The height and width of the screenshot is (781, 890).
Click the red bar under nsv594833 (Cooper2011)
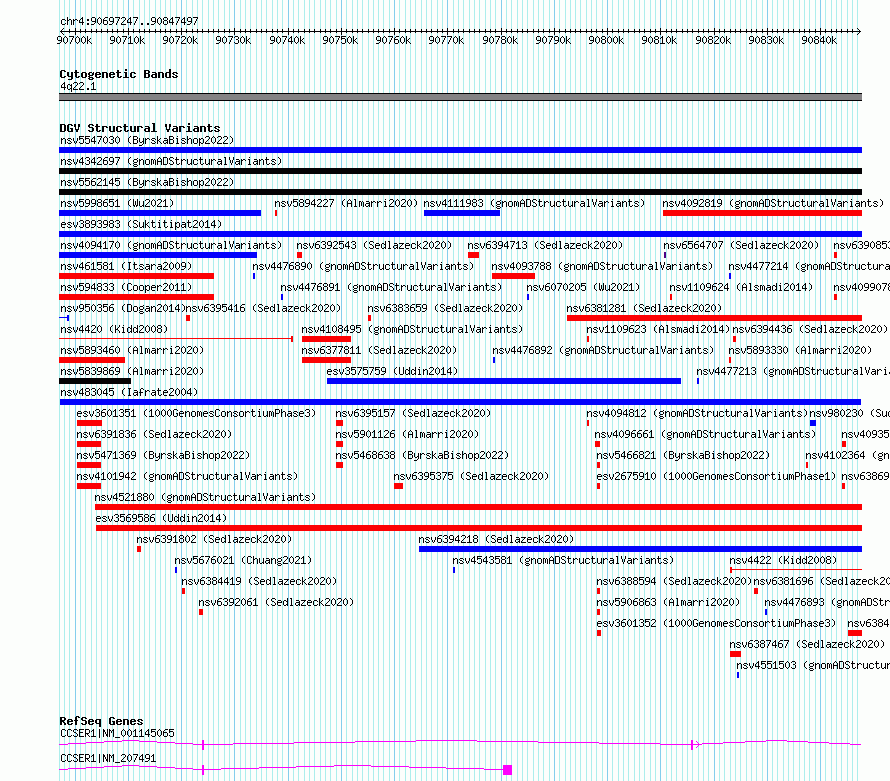[136, 297]
